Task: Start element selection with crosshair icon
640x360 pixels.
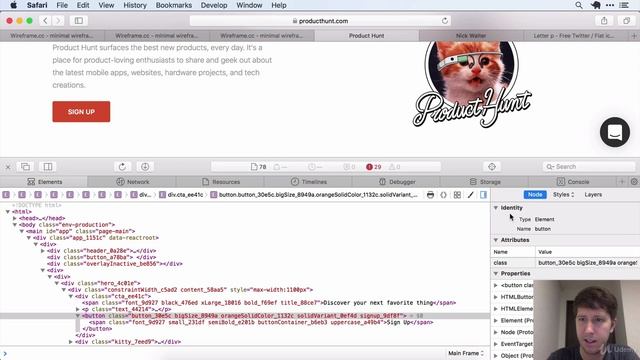Action: (x=492, y=167)
